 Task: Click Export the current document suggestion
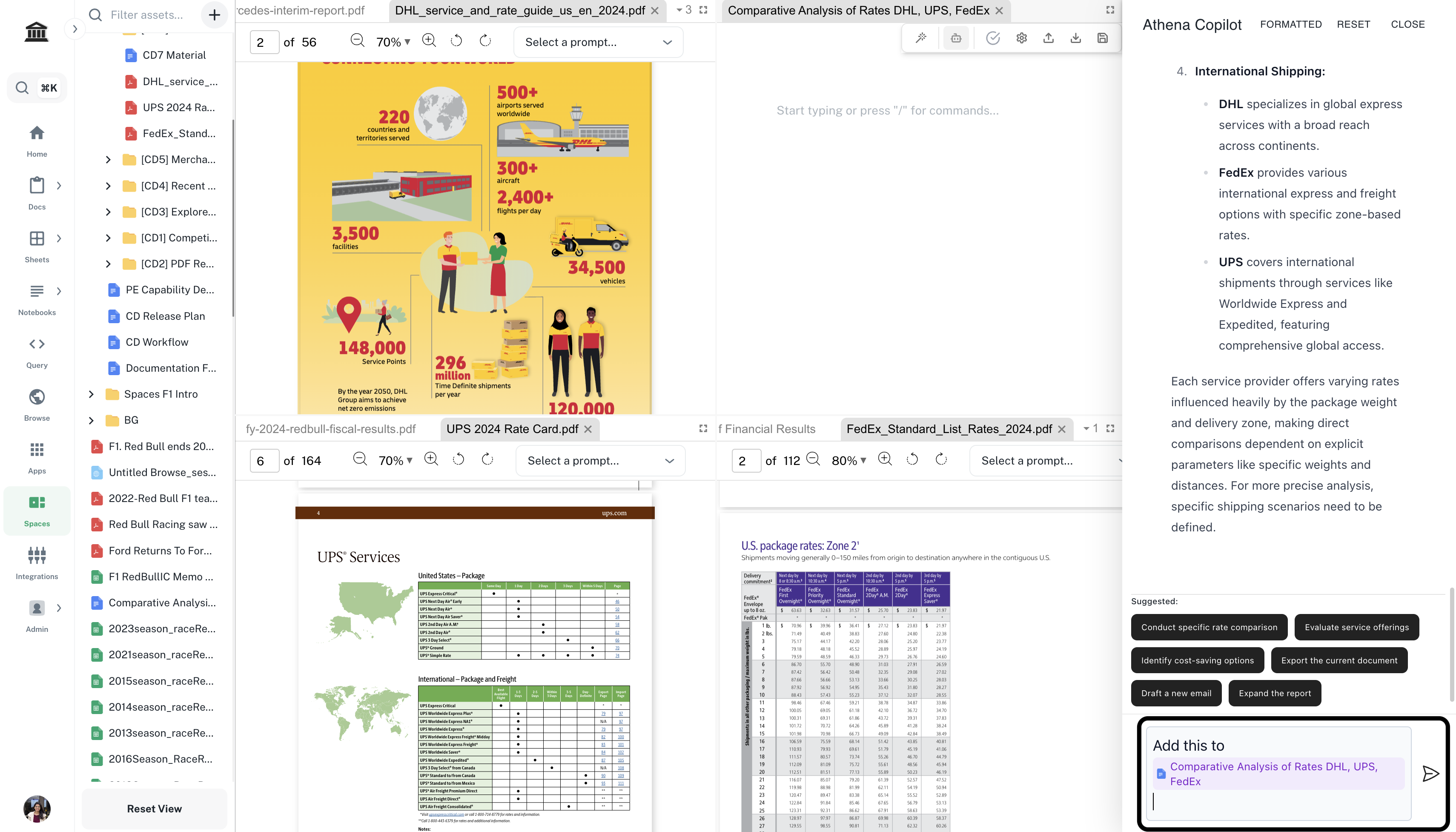1339,660
